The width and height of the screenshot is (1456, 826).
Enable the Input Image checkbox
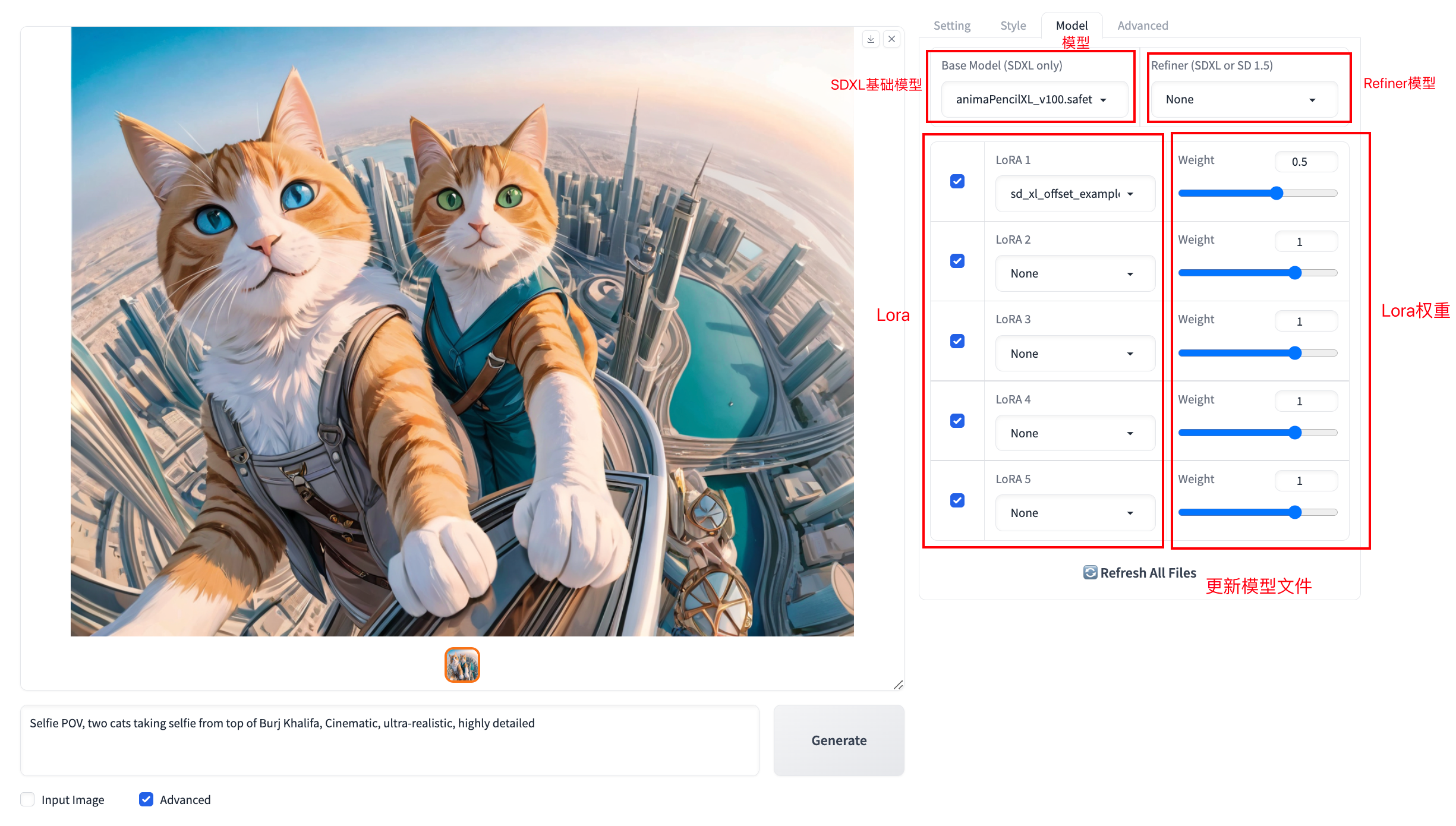(27, 799)
